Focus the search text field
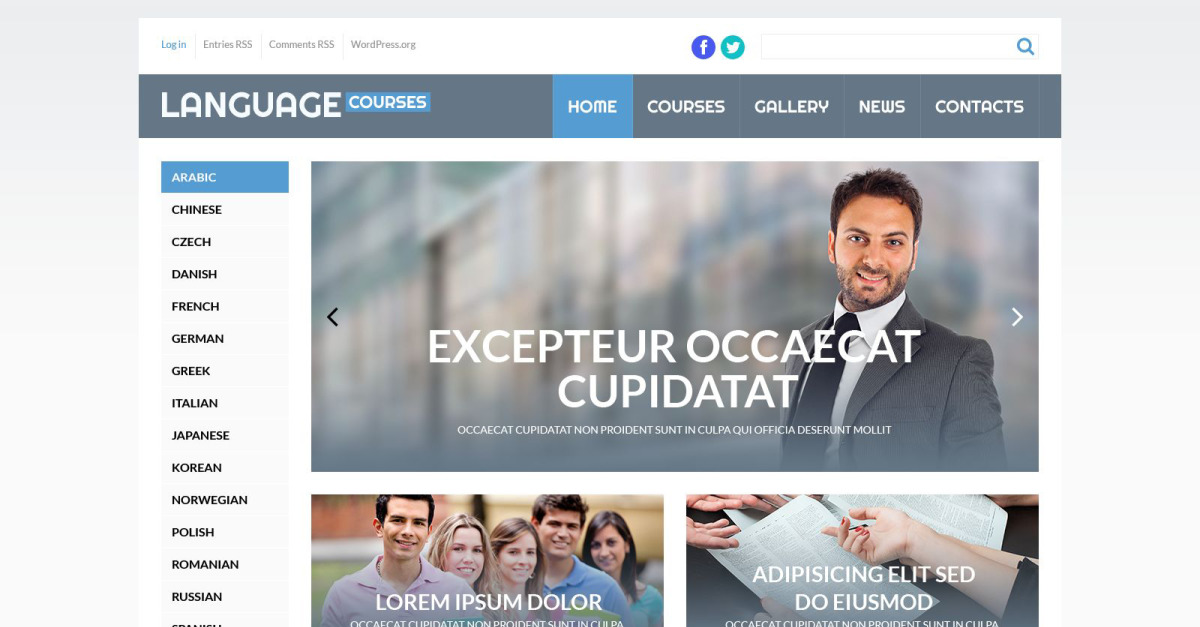This screenshot has width=1200, height=627. pos(887,46)
